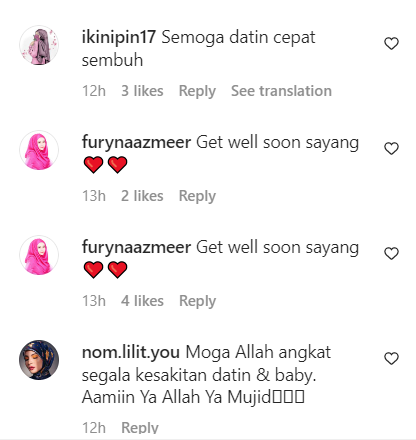This screenshot has width=416, height=440.
Task: Tap heart on nom.lilit.you's comment
Action: [391, 359]
